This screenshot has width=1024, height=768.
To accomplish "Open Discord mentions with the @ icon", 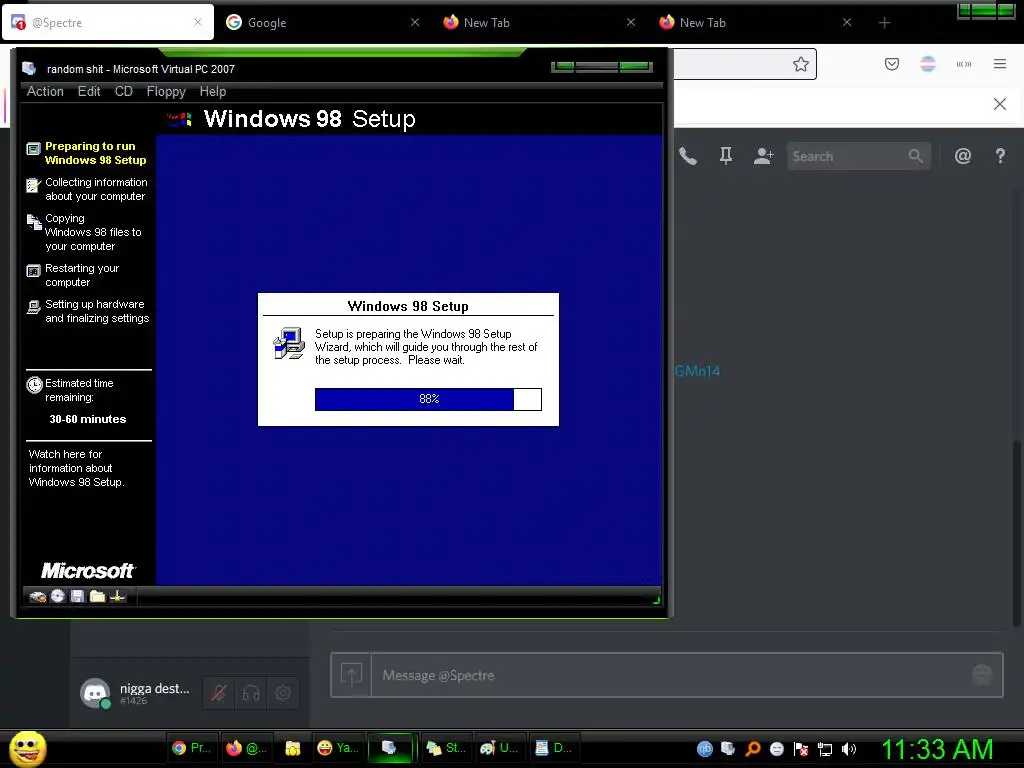I will pyautogui.click(x=963, y=156).
